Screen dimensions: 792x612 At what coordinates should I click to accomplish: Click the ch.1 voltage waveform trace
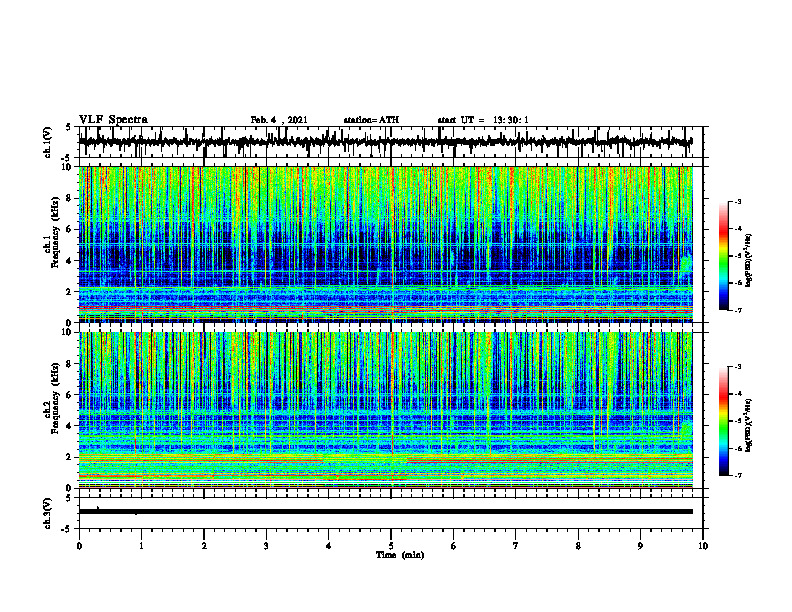click(385, 142)
